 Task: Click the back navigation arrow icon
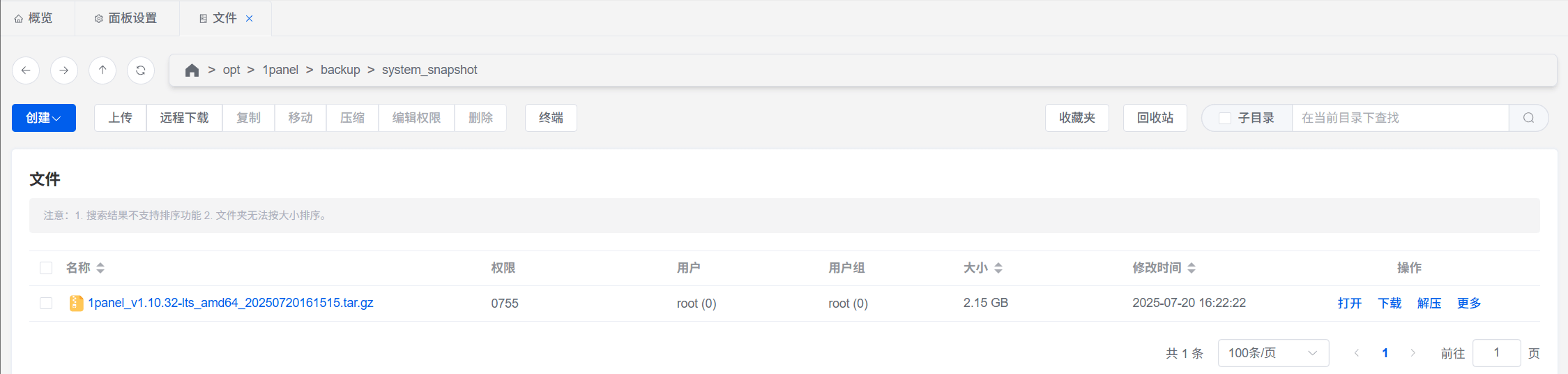pos(26,70)
